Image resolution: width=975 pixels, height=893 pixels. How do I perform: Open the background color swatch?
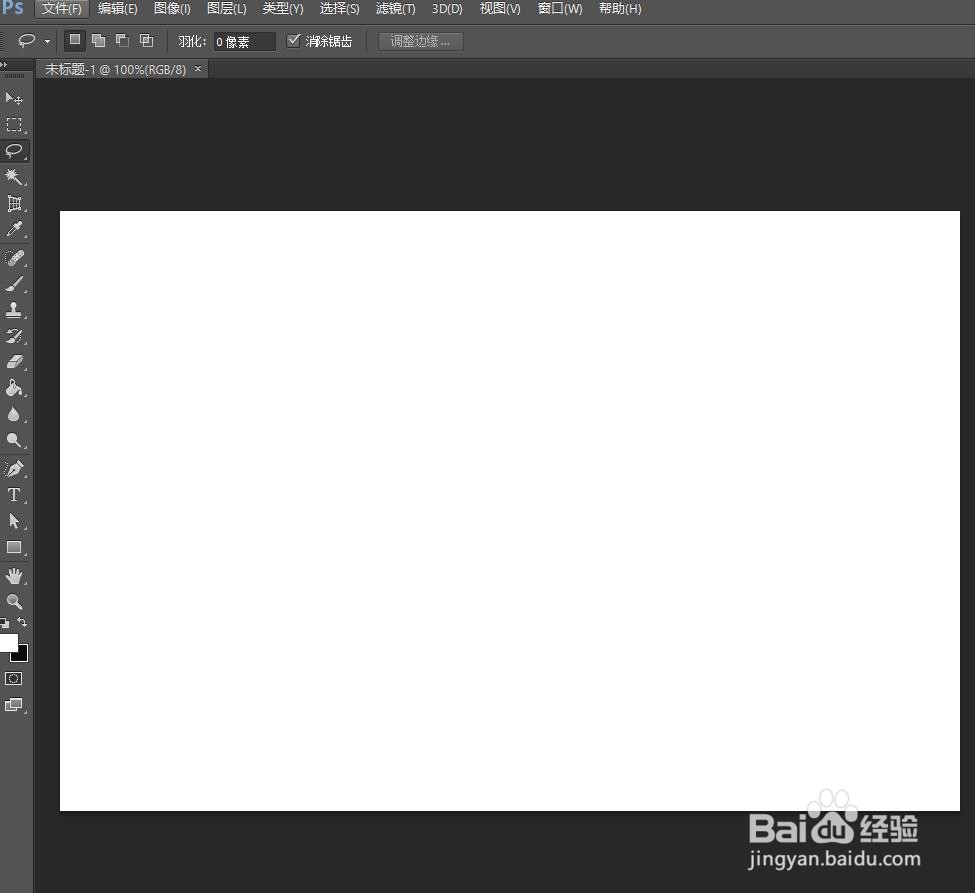point(23,655)
